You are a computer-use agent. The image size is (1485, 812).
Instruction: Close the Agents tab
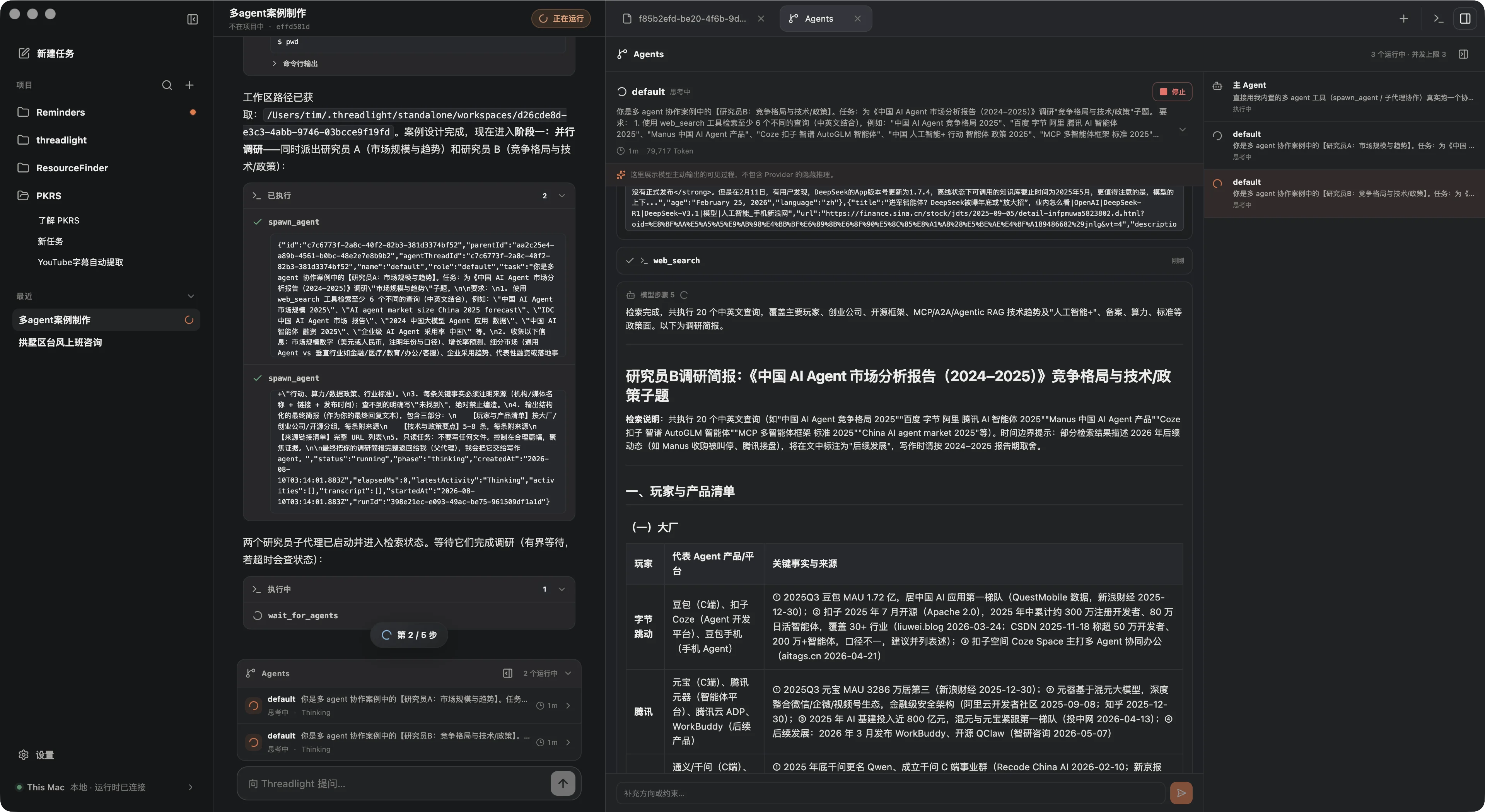click(x=858, y=19)
